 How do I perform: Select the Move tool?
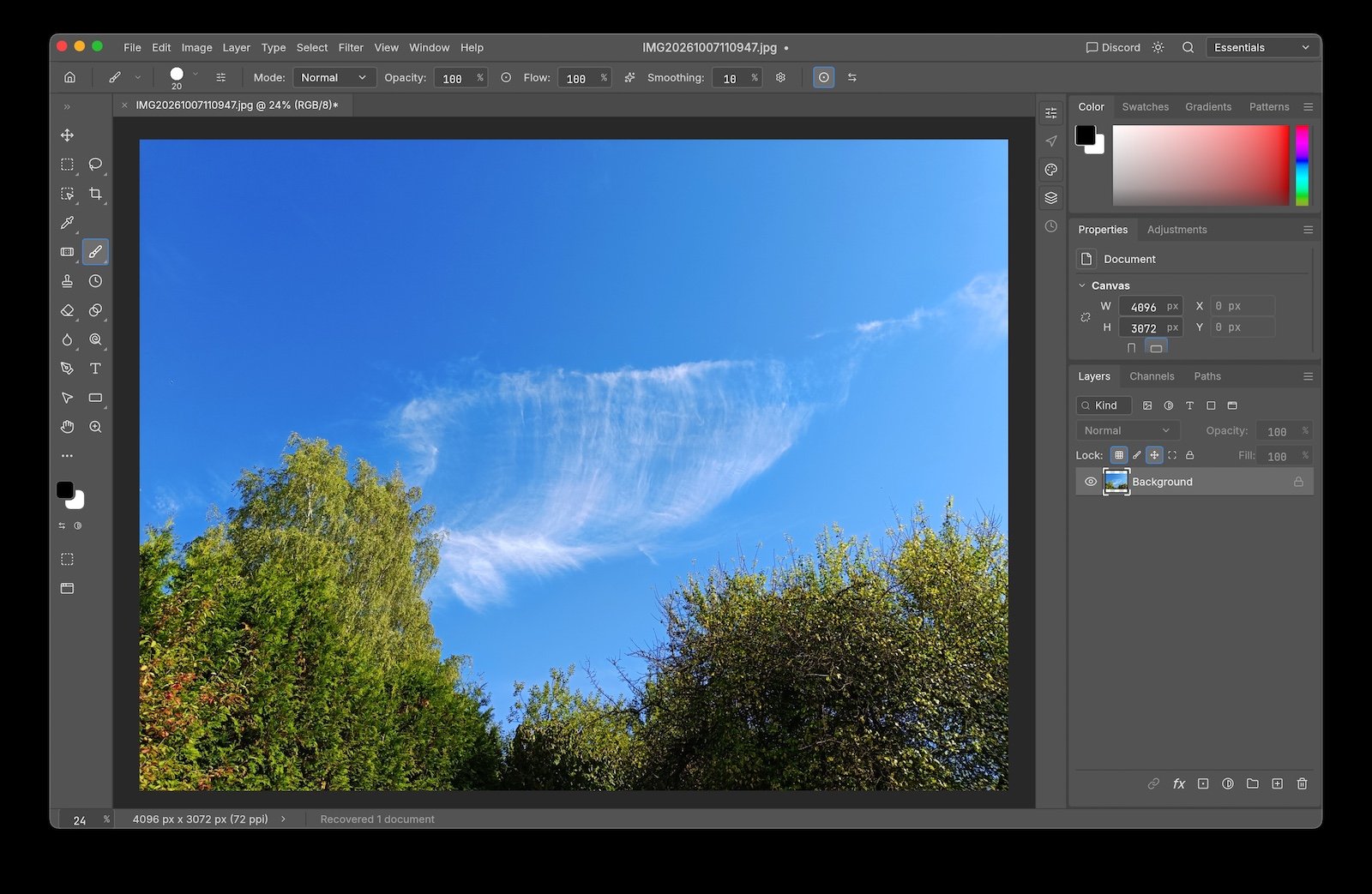(x=67, y=135)
